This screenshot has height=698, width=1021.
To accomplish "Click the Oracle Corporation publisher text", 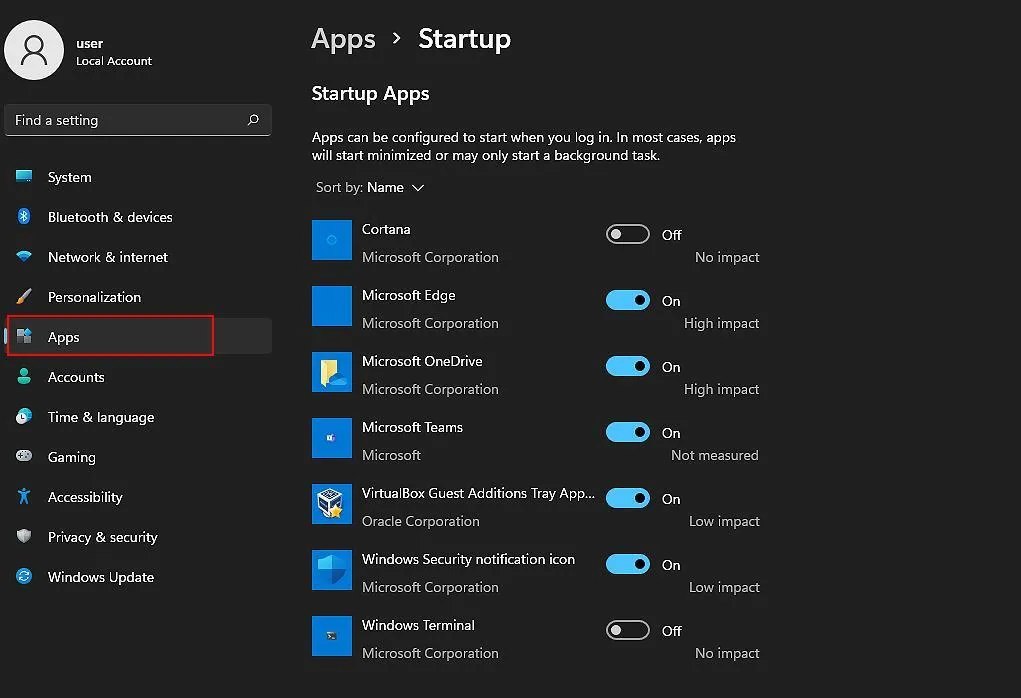I will [x=421, y=521].
